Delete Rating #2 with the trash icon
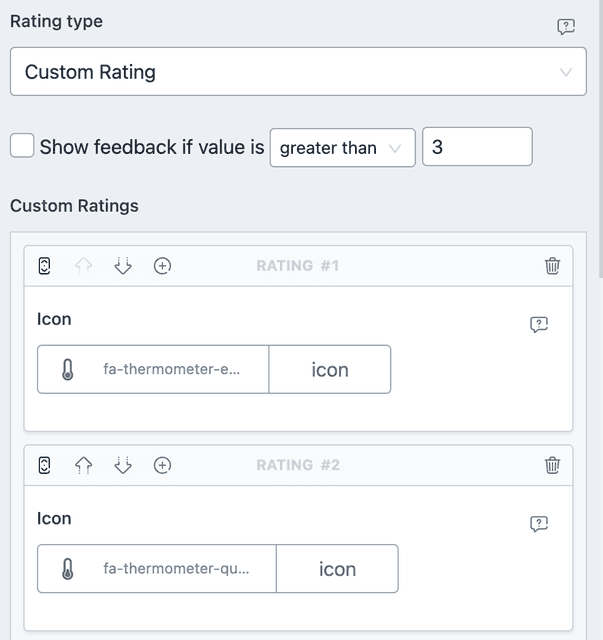This screenshot has width=603, height=640. click(x=552, y=465)
